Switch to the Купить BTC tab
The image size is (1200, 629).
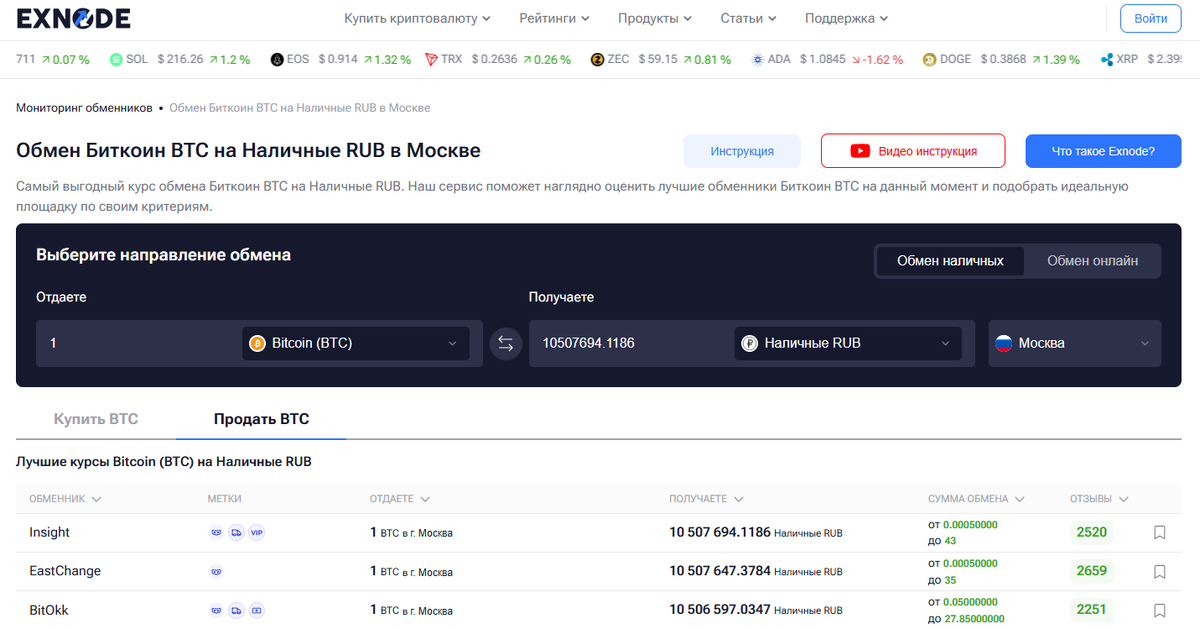[x=95, y=418]
